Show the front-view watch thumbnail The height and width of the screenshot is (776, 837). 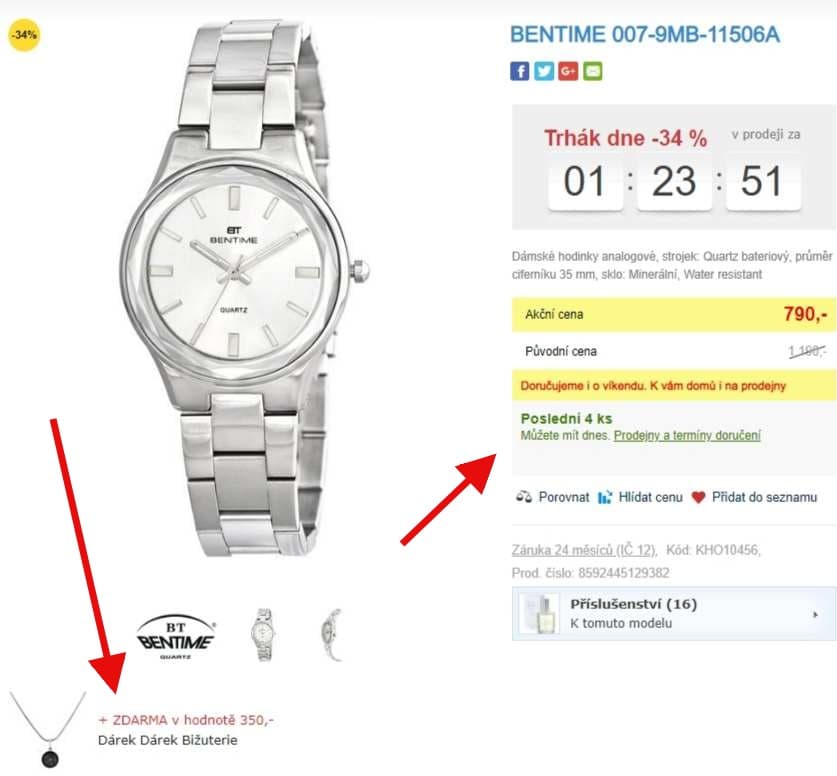(262, 634)
